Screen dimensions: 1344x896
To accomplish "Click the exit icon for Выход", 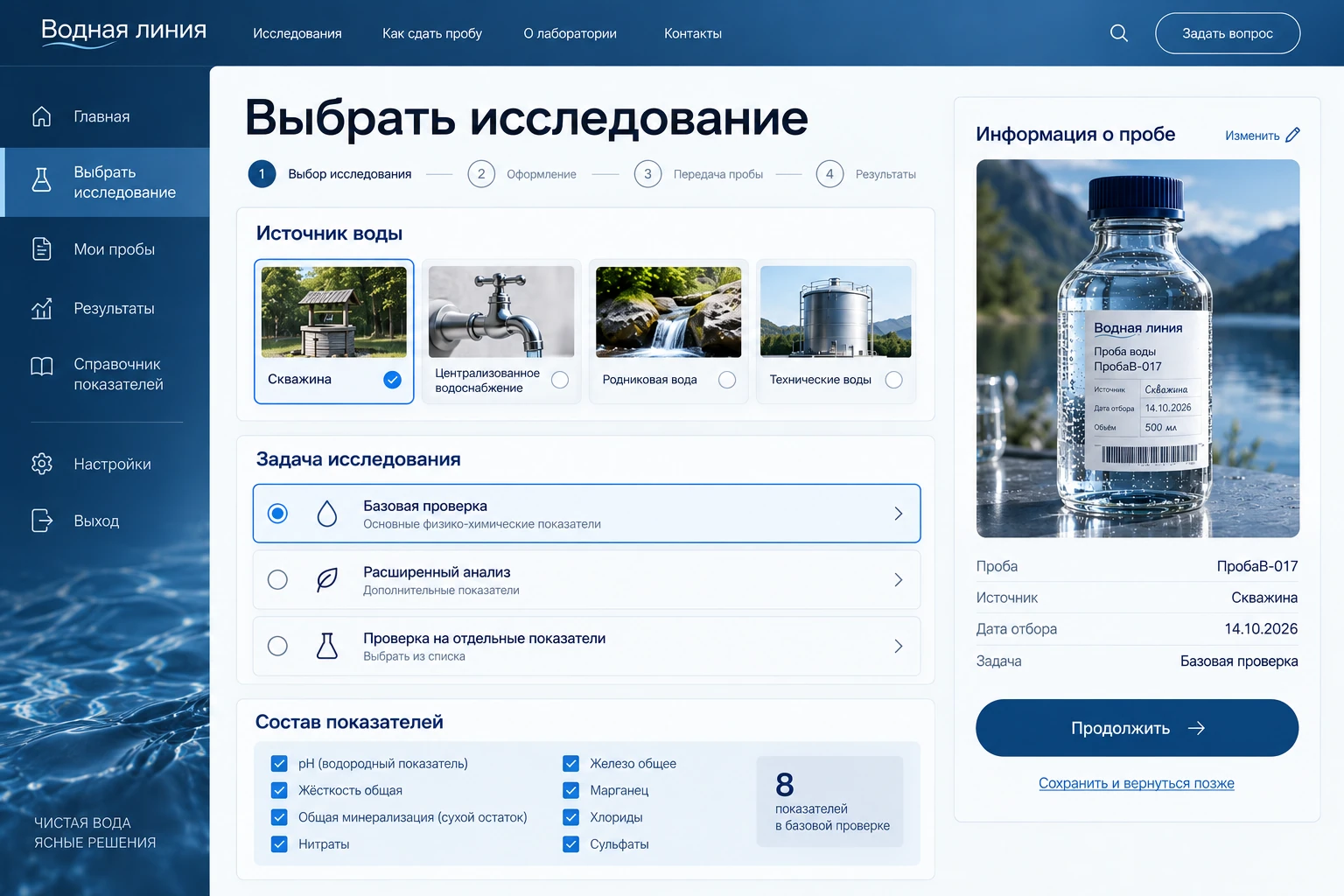I will [x=42, y=521].
